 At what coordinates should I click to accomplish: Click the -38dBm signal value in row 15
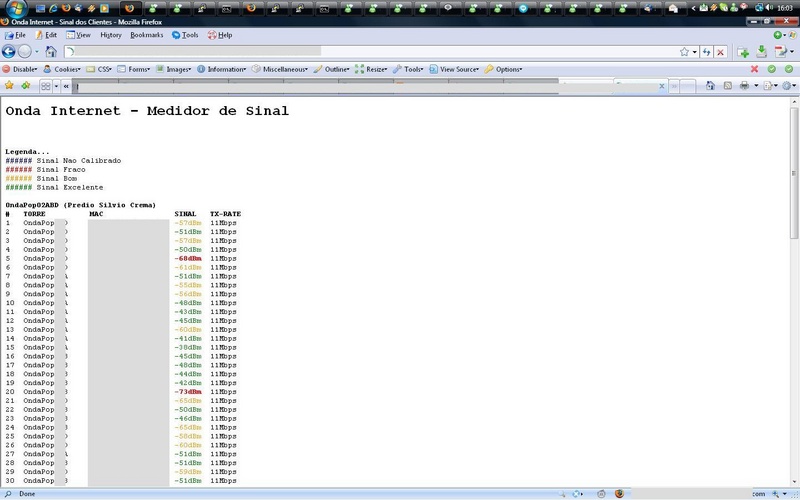pyautogui.click(x=188, y=347)
